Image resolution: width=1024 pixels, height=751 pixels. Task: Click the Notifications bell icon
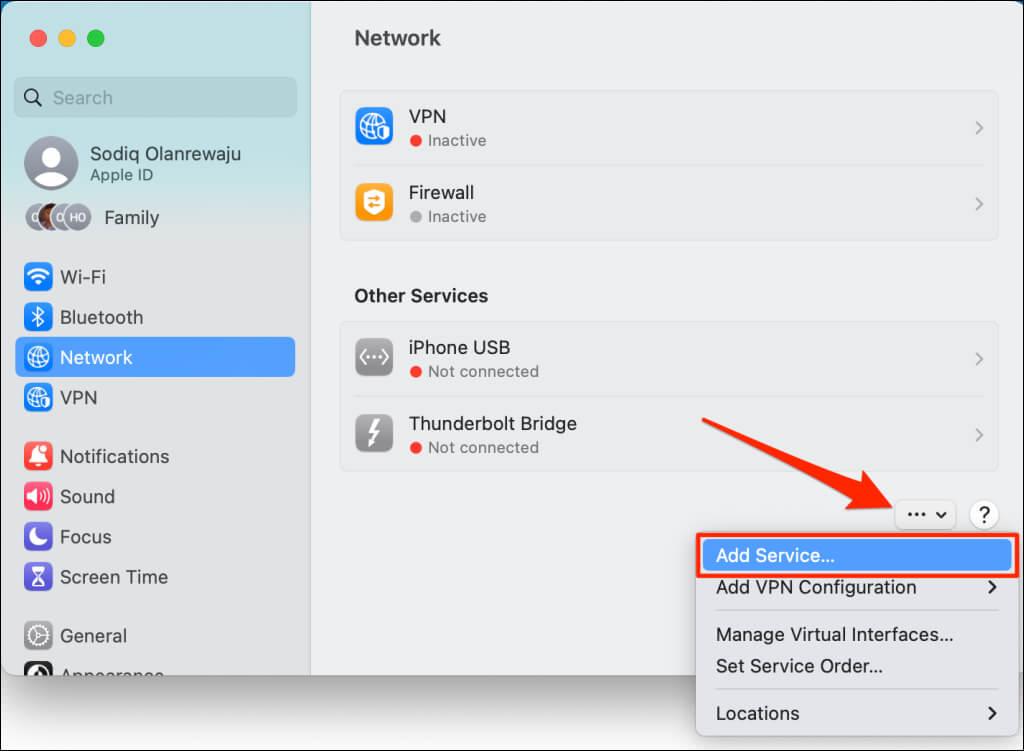[38, 456]
